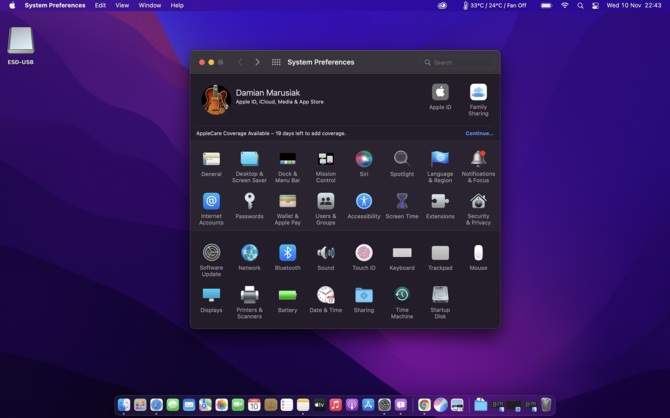Open the Window menu
The height and width of the screenshot is (418, 670).
point(150,5)
